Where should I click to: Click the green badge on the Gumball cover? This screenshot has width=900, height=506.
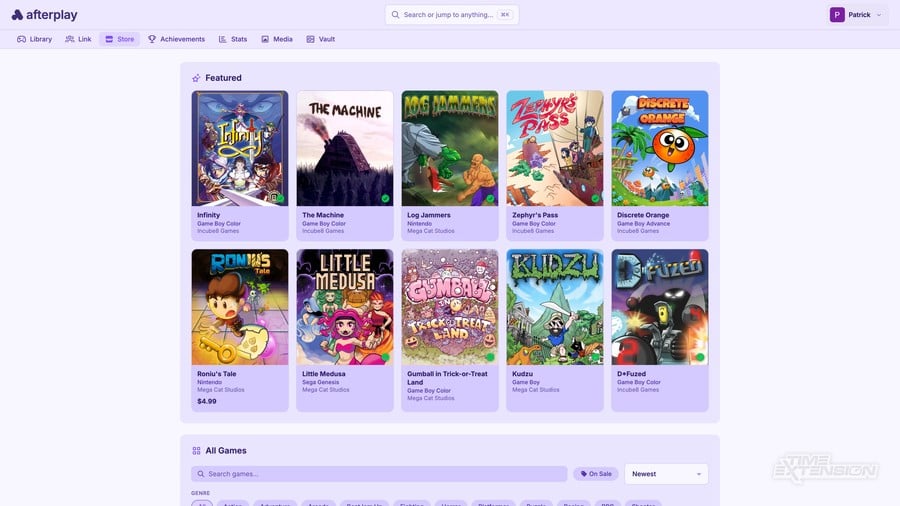click(490, 357)
